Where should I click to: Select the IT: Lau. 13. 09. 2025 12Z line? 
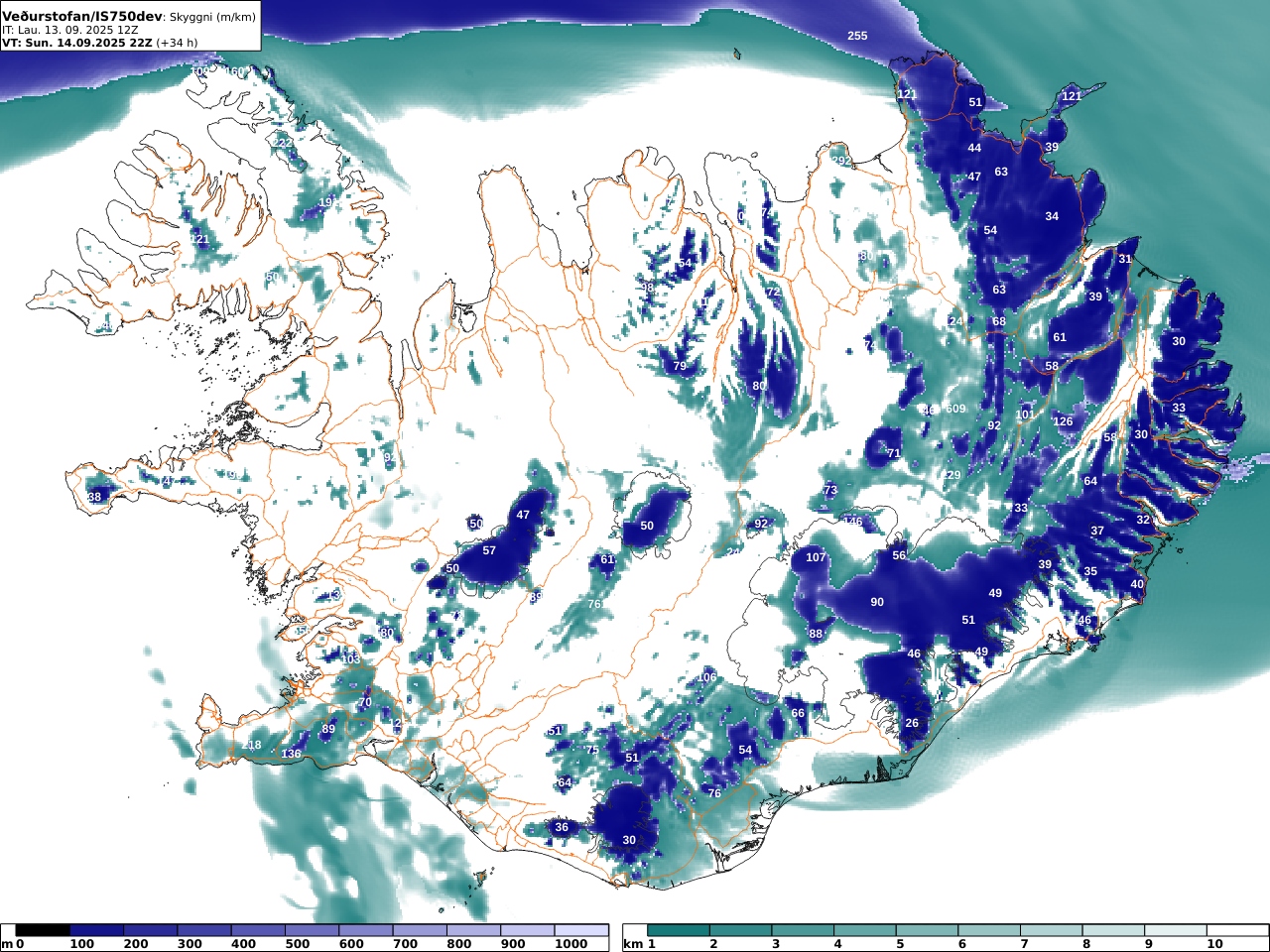pos(70,30)
